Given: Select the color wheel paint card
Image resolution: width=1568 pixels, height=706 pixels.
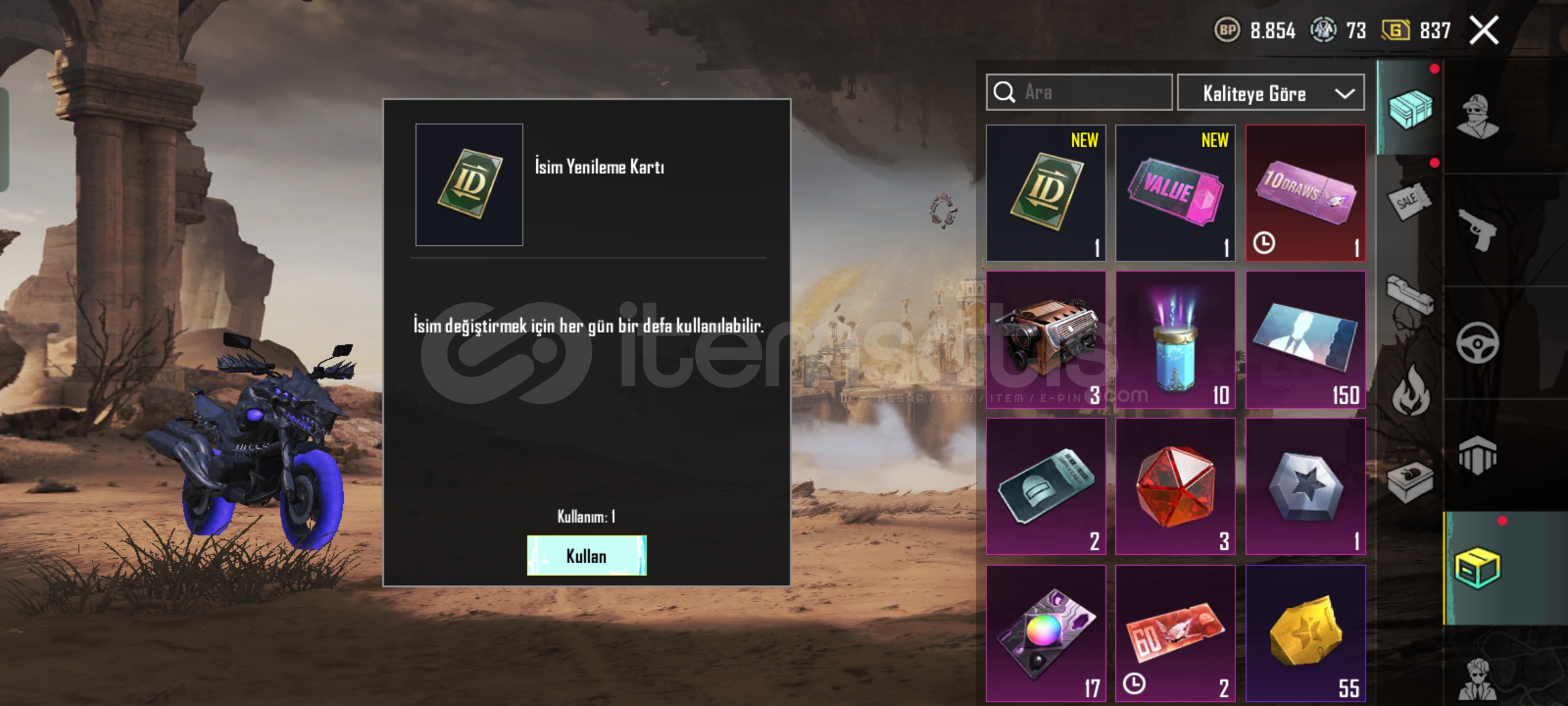Looking at the screenshot, I should [x=1045, y=633].
